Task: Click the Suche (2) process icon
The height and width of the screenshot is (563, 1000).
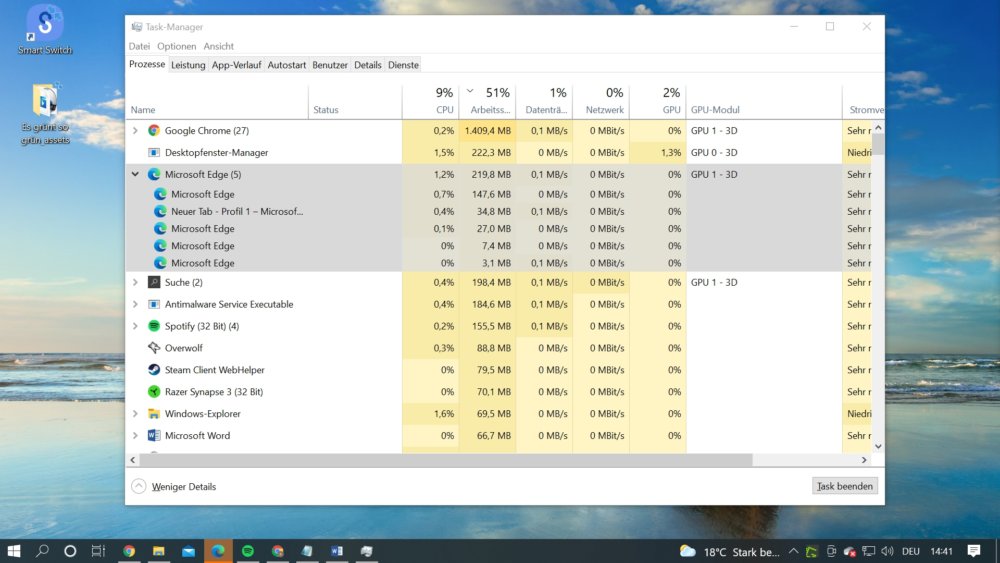Action: (x=154, y=282)
